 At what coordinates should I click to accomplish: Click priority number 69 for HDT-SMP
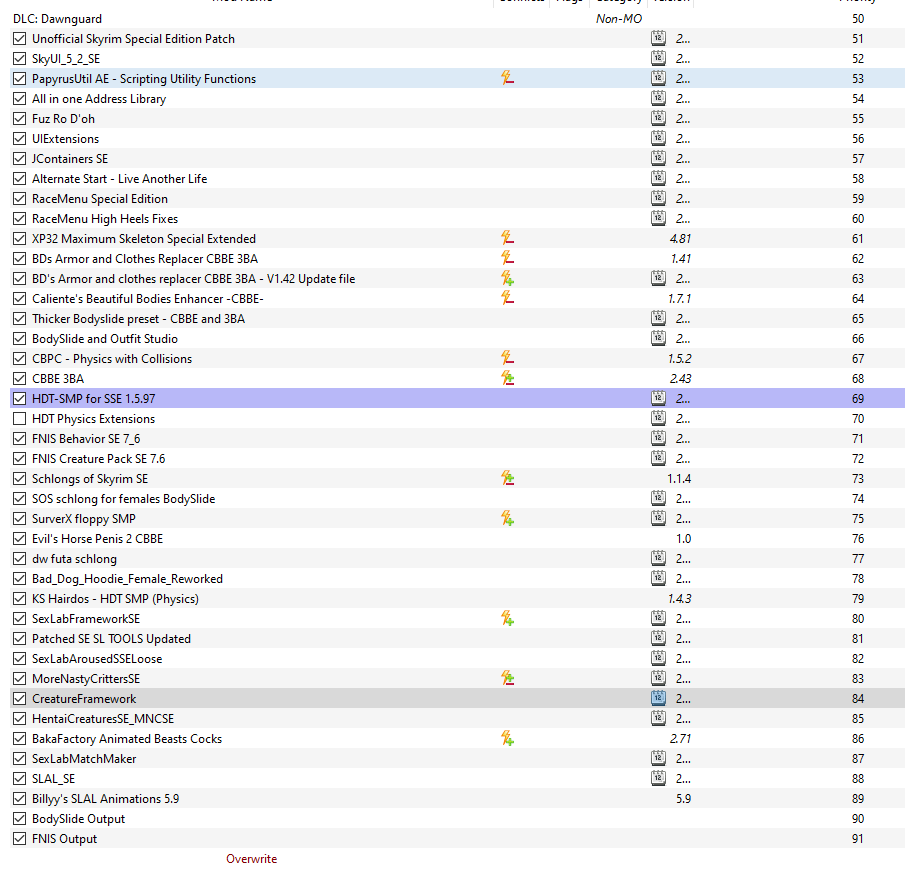(858, 398)
